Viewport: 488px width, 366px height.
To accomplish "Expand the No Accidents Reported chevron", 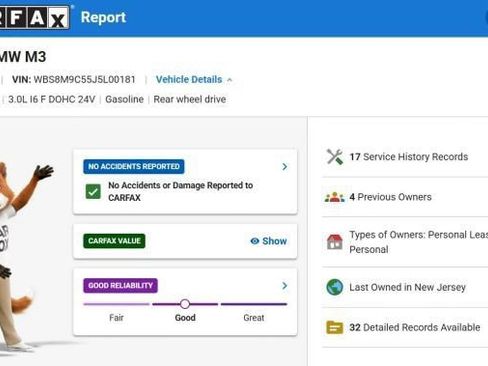I will click(285, 167).
